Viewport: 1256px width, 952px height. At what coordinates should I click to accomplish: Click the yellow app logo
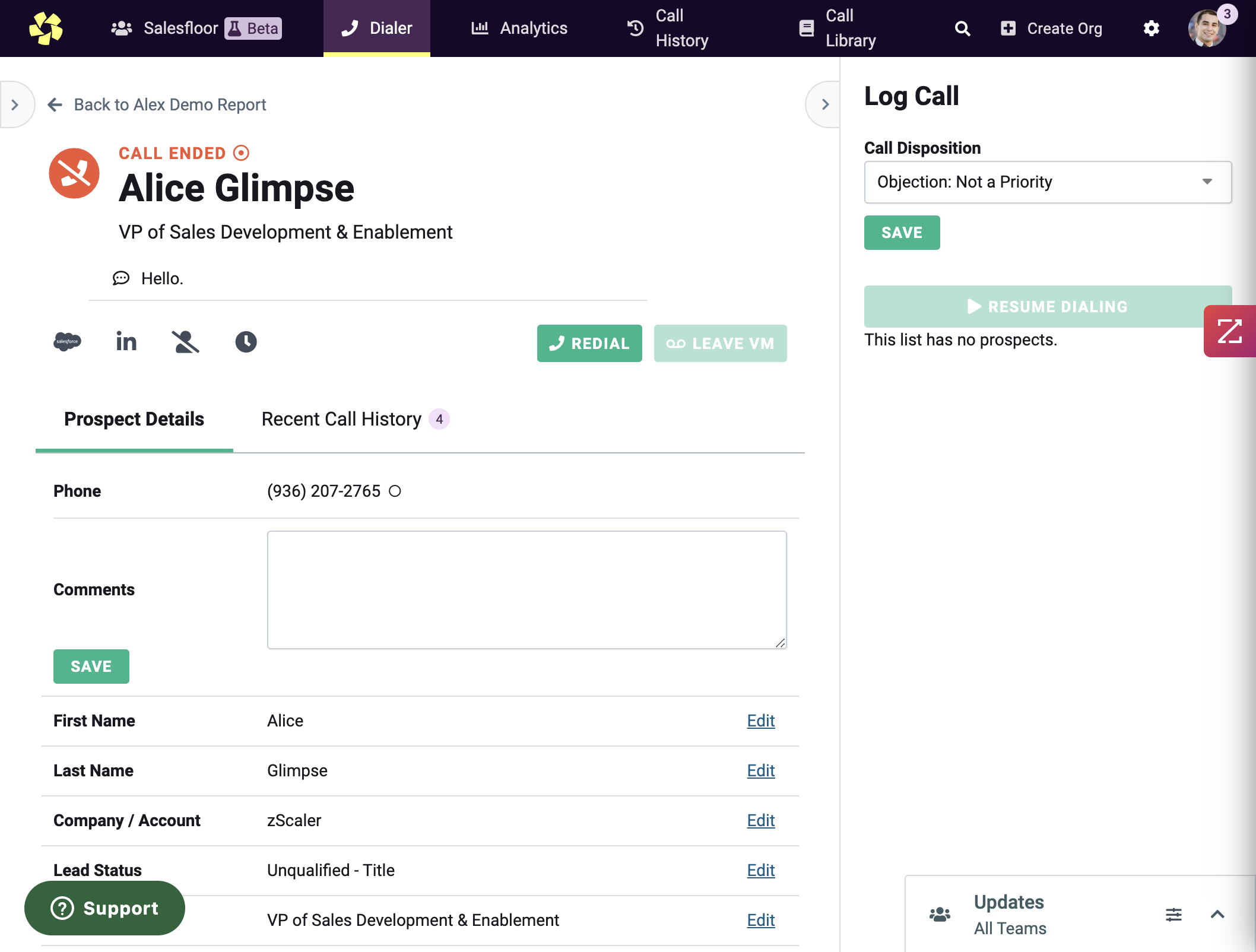click(x=46, y=28)
